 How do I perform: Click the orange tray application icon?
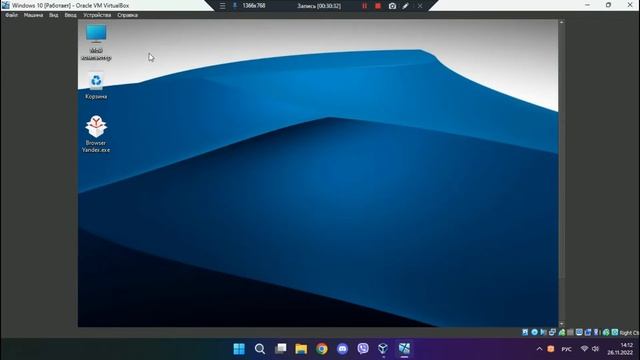(551, 349)
